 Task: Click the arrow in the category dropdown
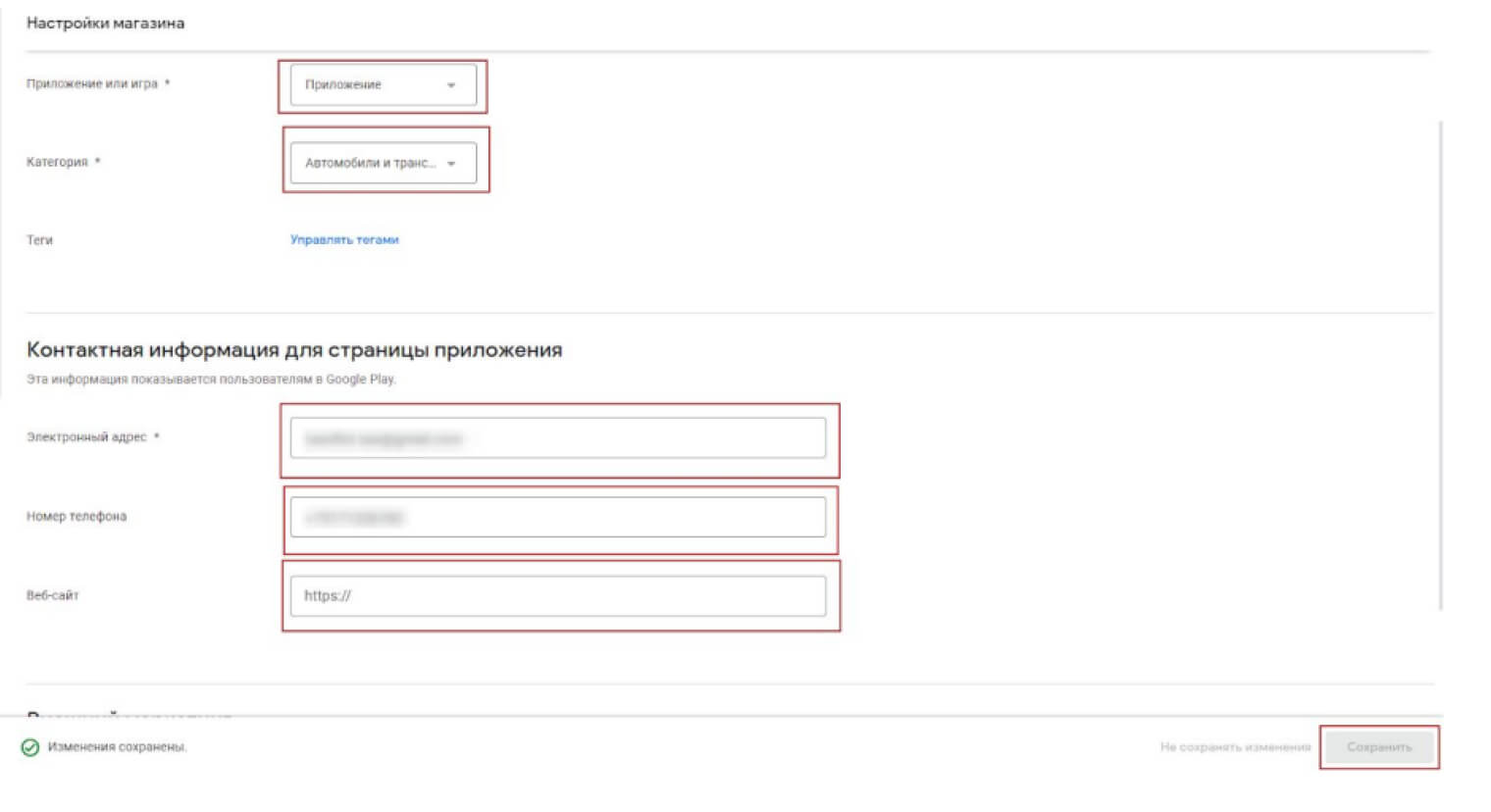coord(451,164)
